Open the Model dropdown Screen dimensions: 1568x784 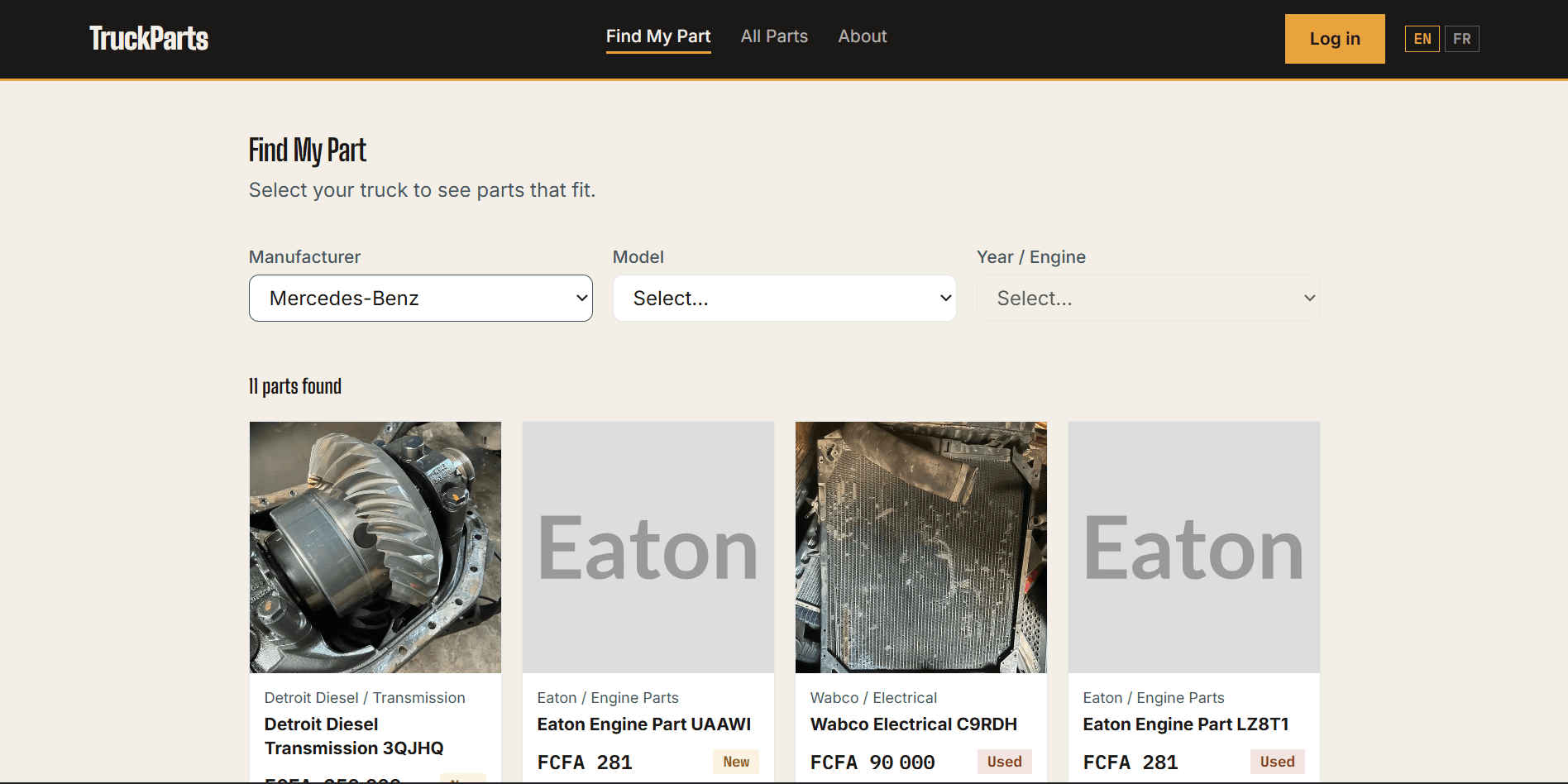[x=785, y=298]
